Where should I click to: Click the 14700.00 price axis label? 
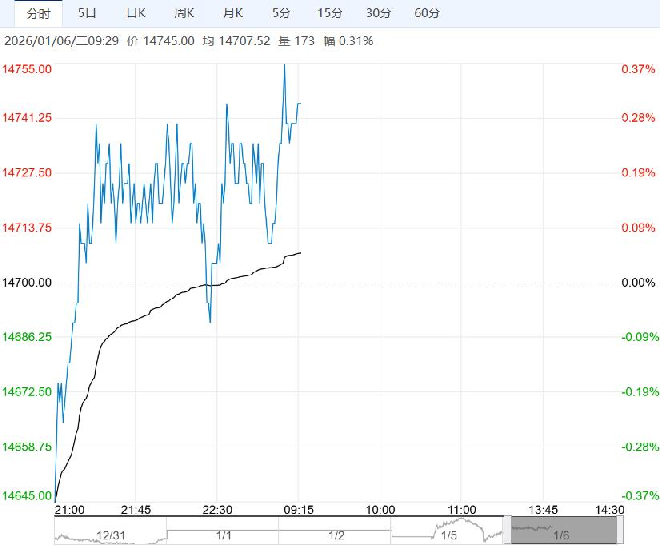coord(28,283)
